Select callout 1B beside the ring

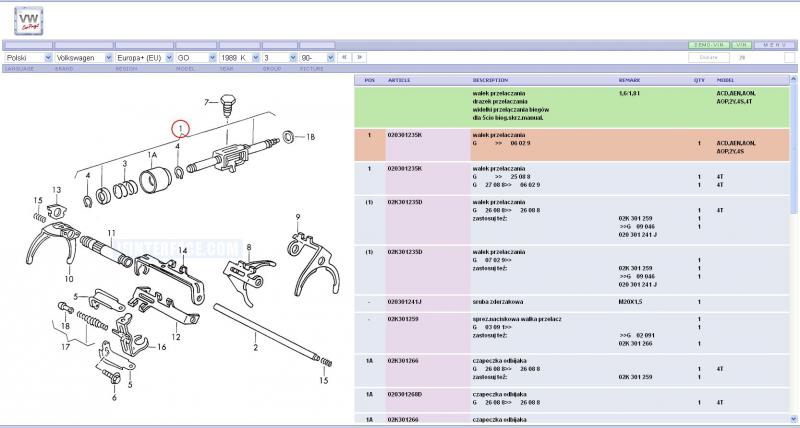click(310, 137)
